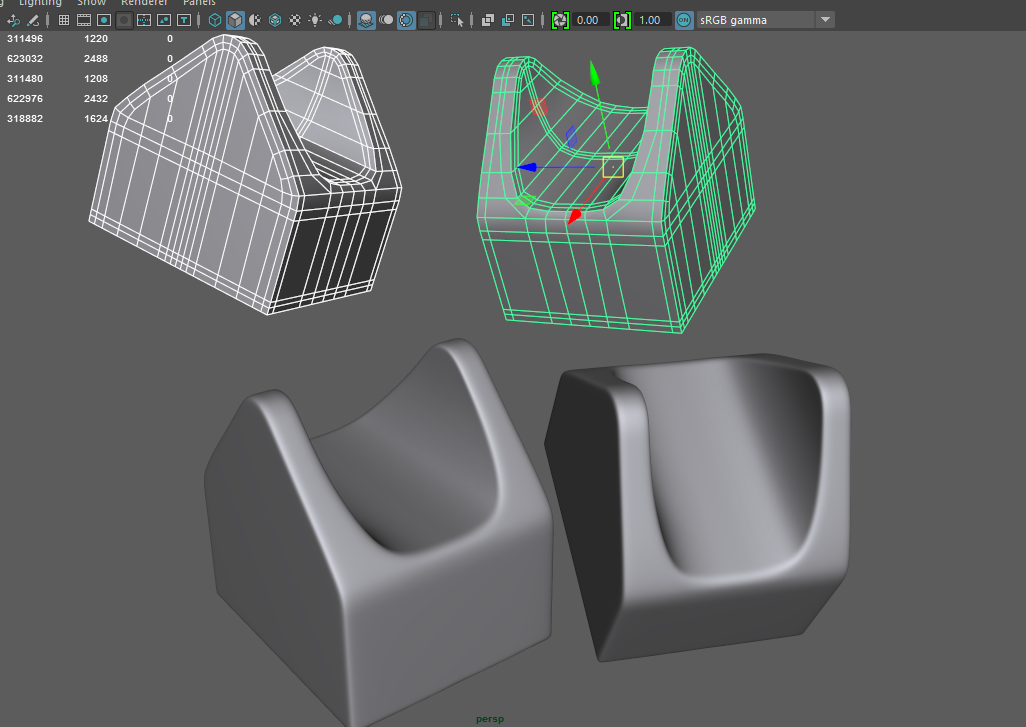Click the heads-up value 318882
Screen dimensions: 1026x727
(25, 118)
